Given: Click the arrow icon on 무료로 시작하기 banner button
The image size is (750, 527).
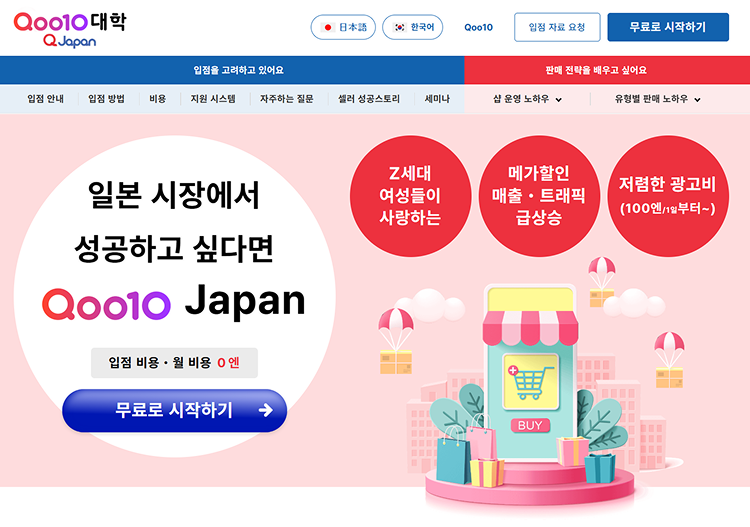Looking at the screenshot, I should (265, 410).
